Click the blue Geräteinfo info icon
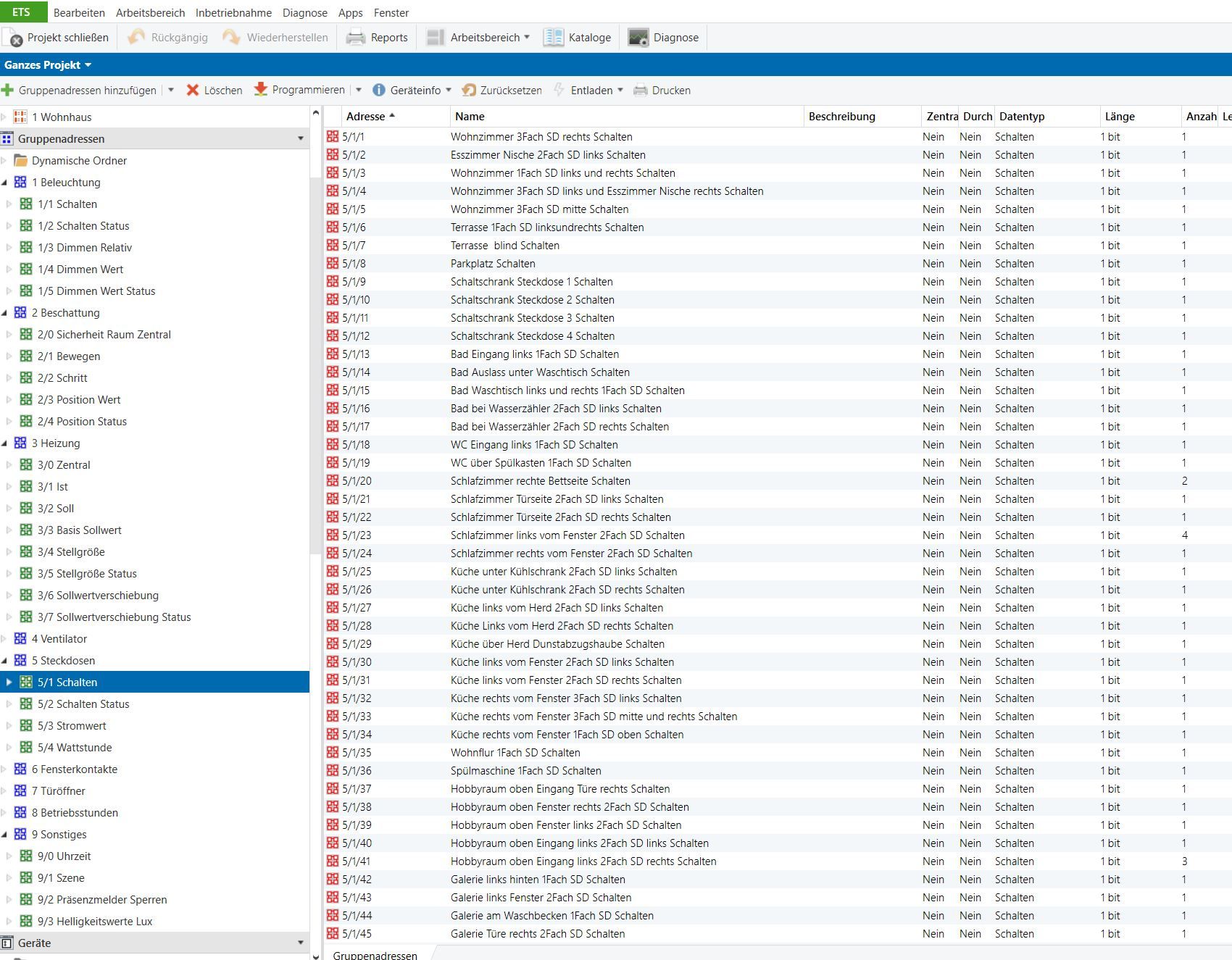The width and height of the screenshot is (1232, 960). click(x=379, y=90)
